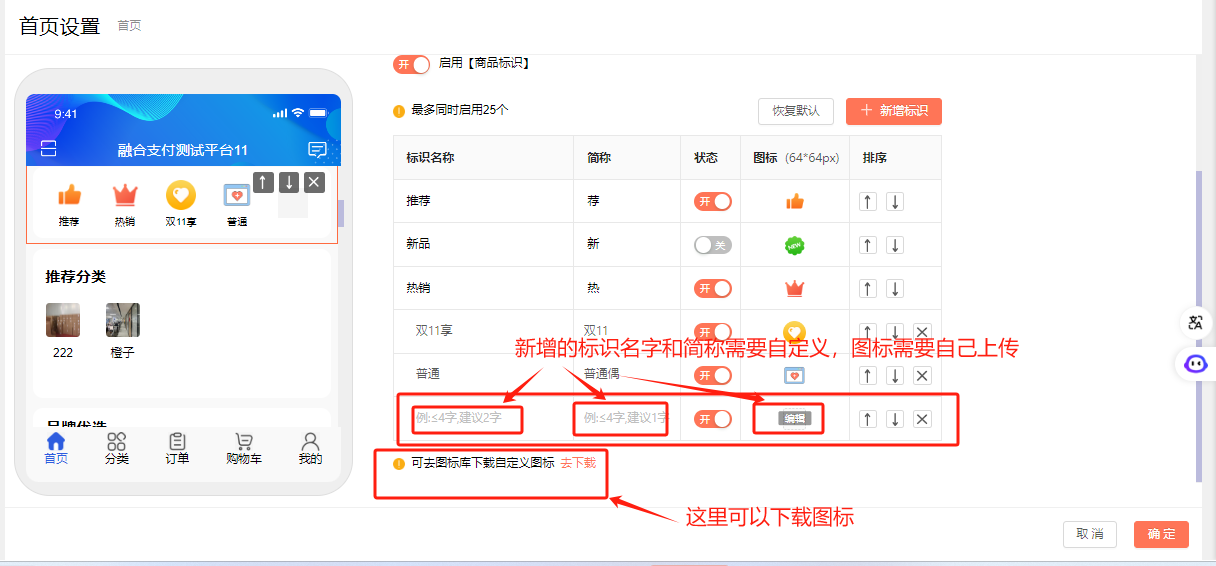Toggle 启用【商品标识】 switch

411,64
